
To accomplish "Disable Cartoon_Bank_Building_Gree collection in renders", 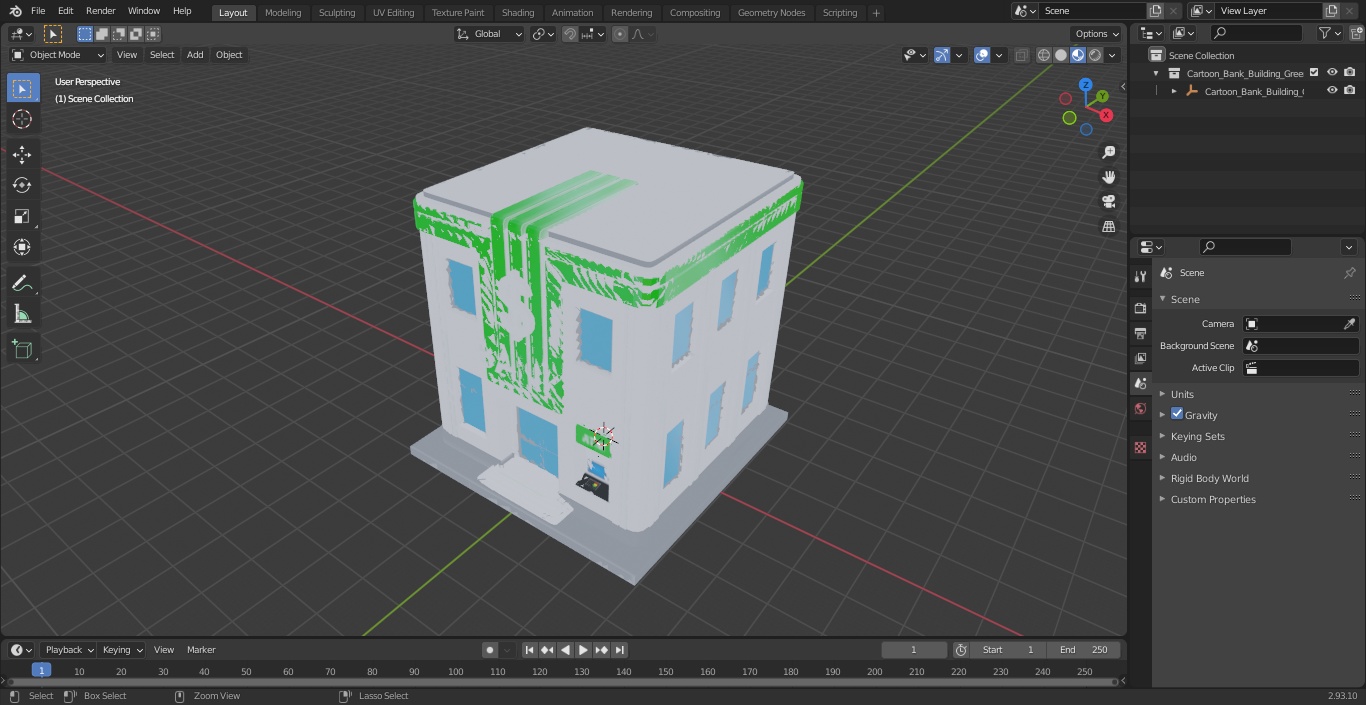I will tap(1350, 73).
